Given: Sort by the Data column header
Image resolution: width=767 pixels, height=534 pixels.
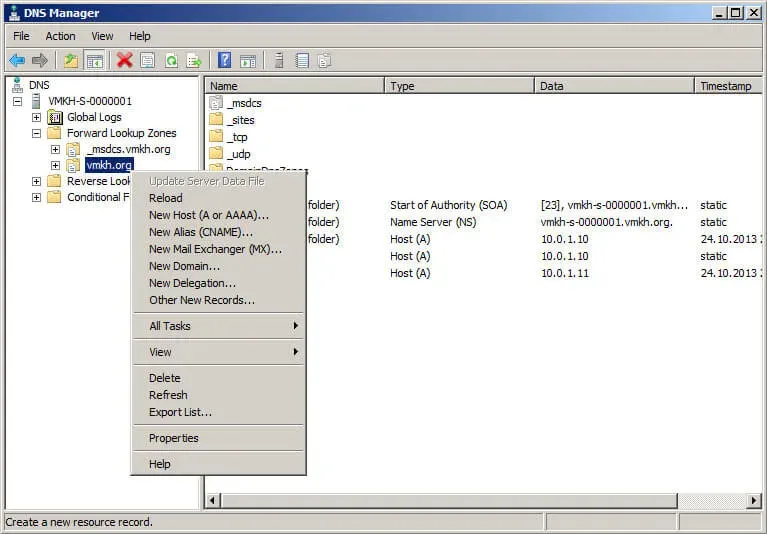Looking at the screenshot, I should point(614,86).
